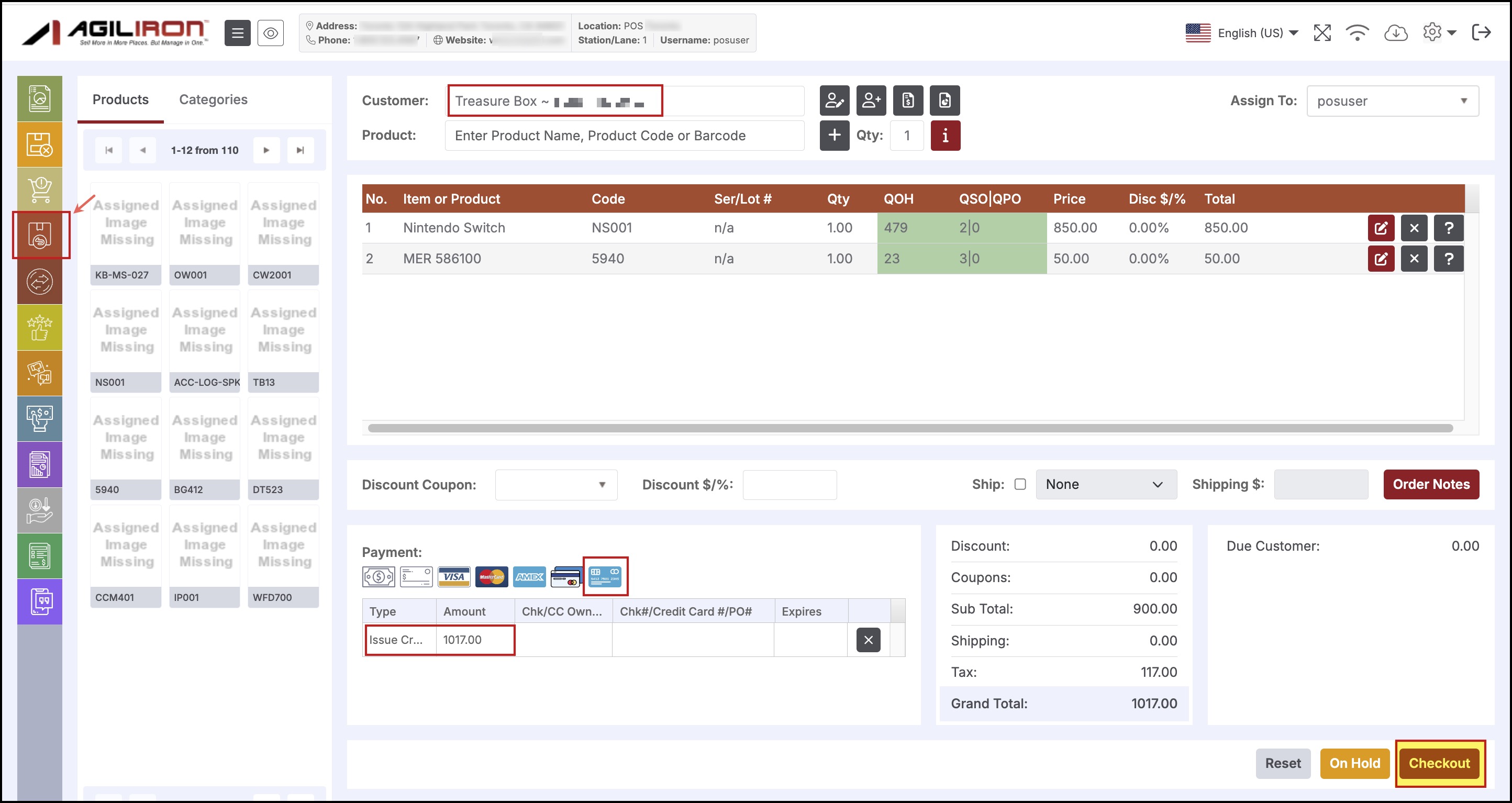Switch to the Products tab
This screenshot has height=803, width=1512.
[x=120, y=100]
